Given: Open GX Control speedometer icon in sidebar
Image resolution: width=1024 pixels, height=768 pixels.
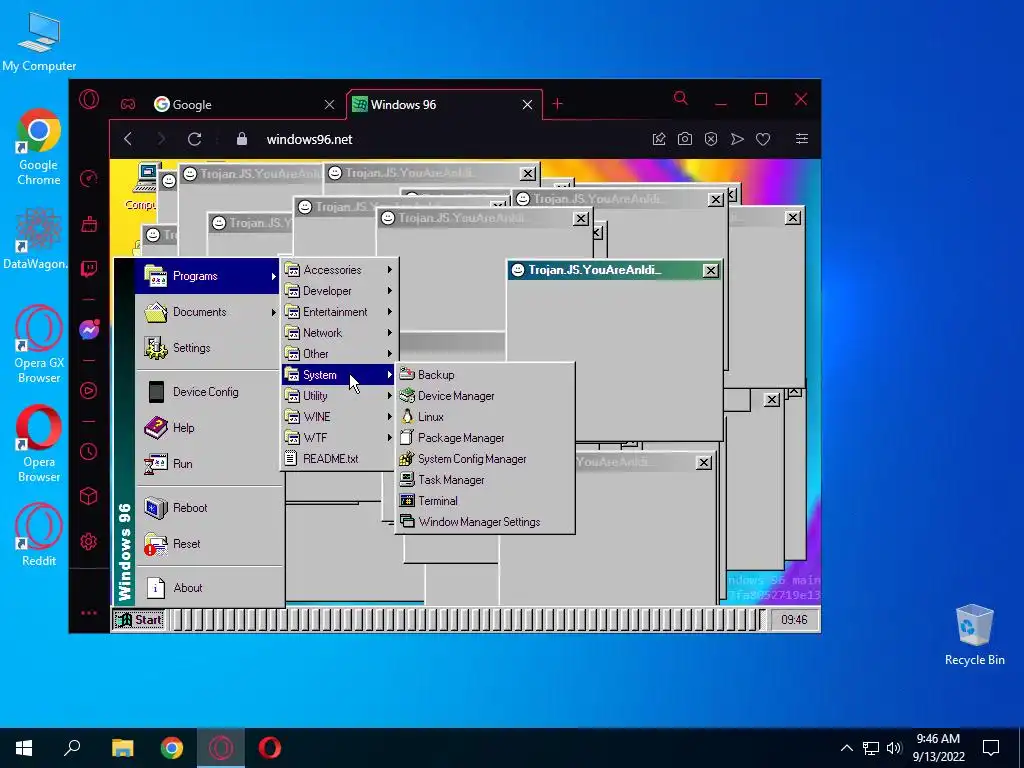Looking at the screenshot, I should click(x=89, y=178).
